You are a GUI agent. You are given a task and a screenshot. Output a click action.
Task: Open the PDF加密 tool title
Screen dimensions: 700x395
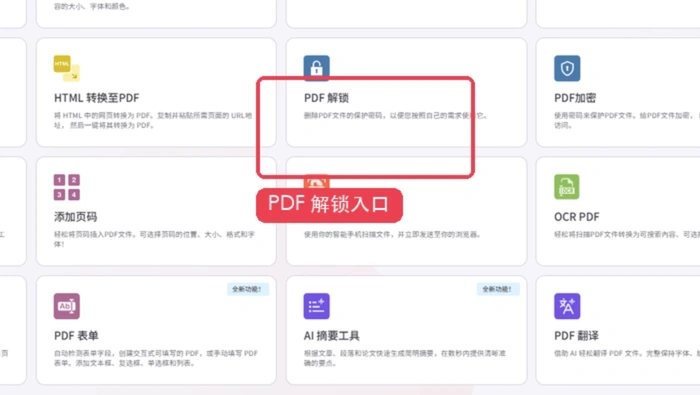pos(575,98)
